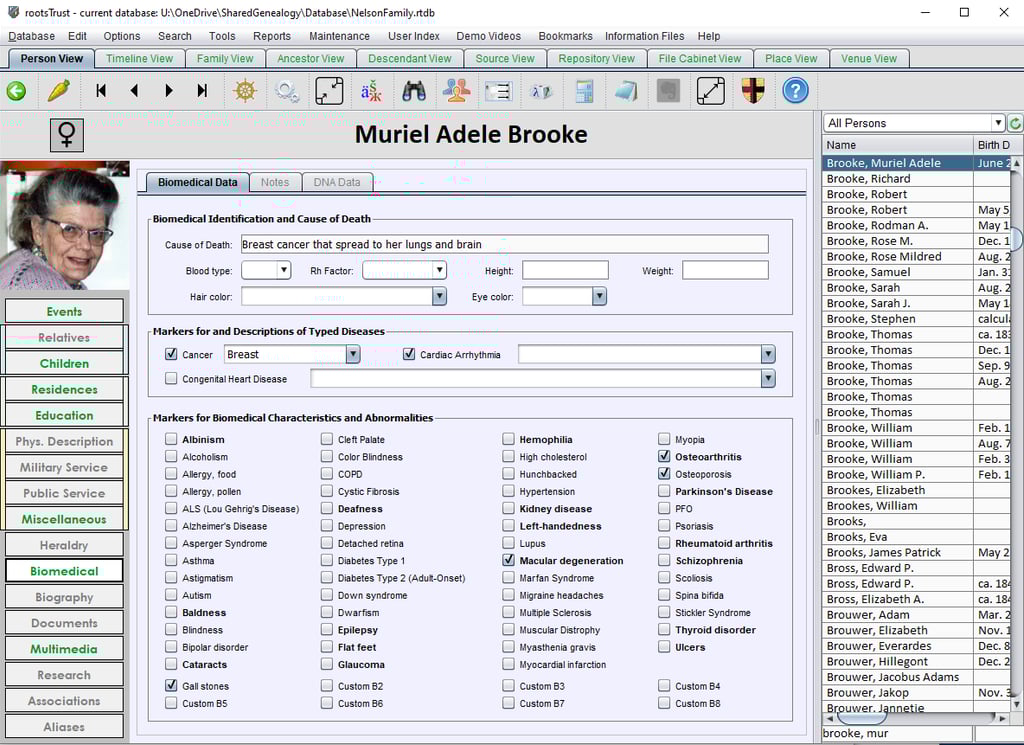1024x745 pixels.
Task: Jump to the first person record
Action: click(101, 91)
